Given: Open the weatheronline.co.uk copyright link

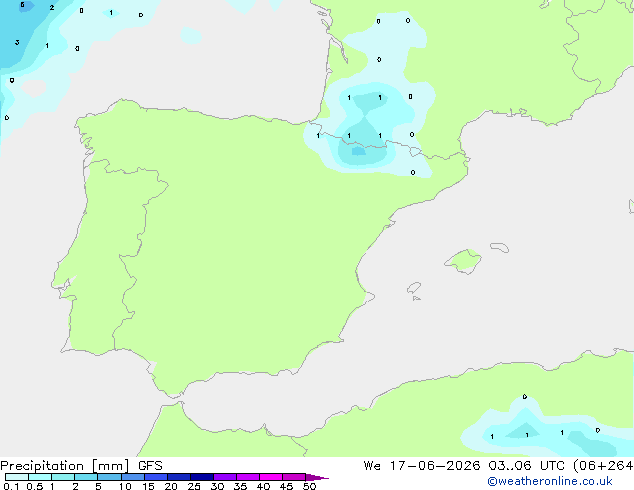Looking at the screenshot, I should click(x=550, y=481).
